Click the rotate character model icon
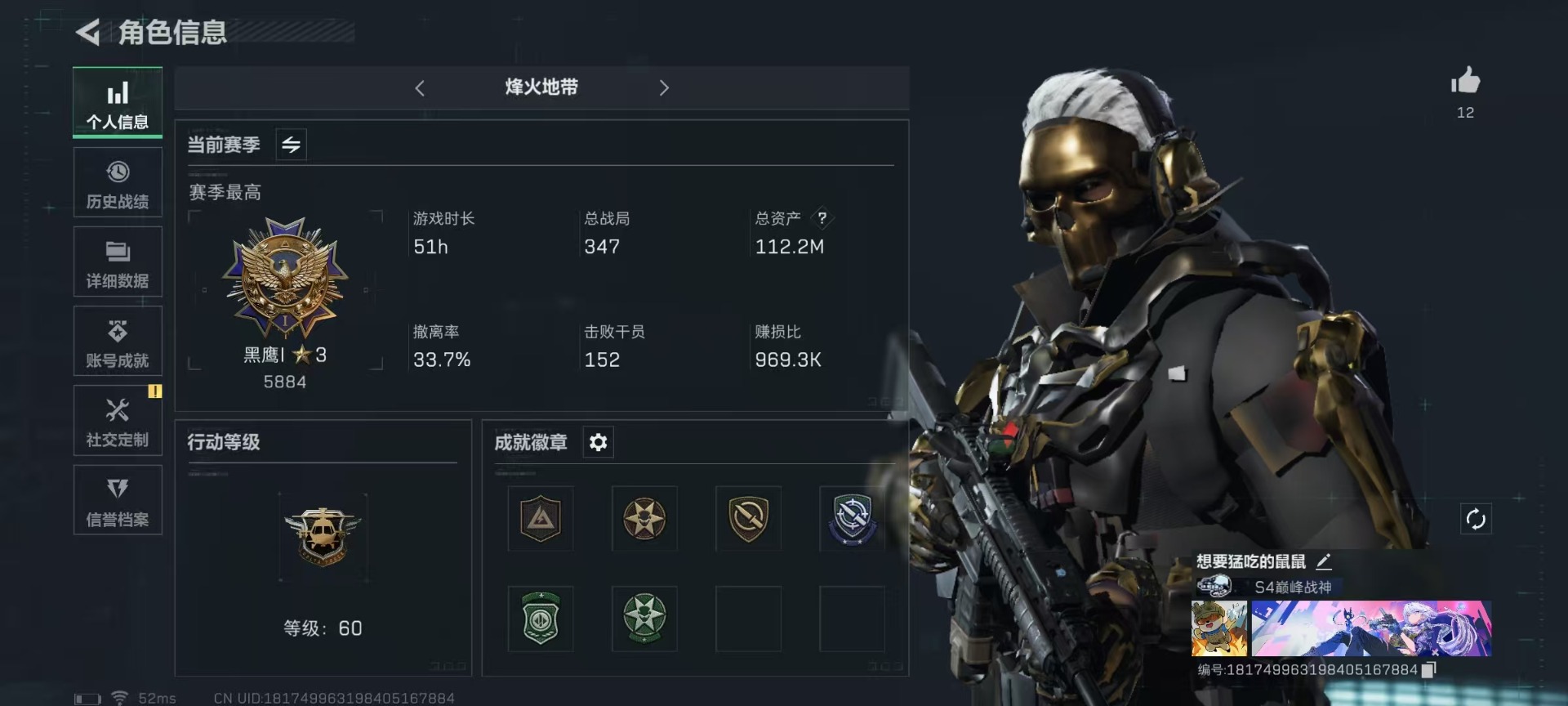The width and height of the screenshot is (1568, 706). point(1475,519)
